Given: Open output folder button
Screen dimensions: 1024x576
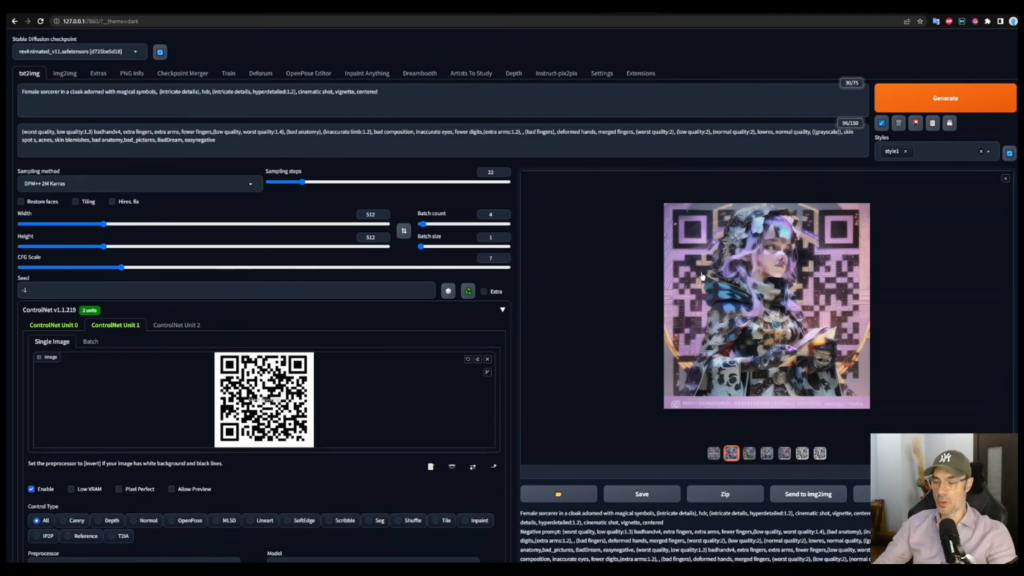Looking at the screenshot, I should pyautogui.click(x=558, y=494).
